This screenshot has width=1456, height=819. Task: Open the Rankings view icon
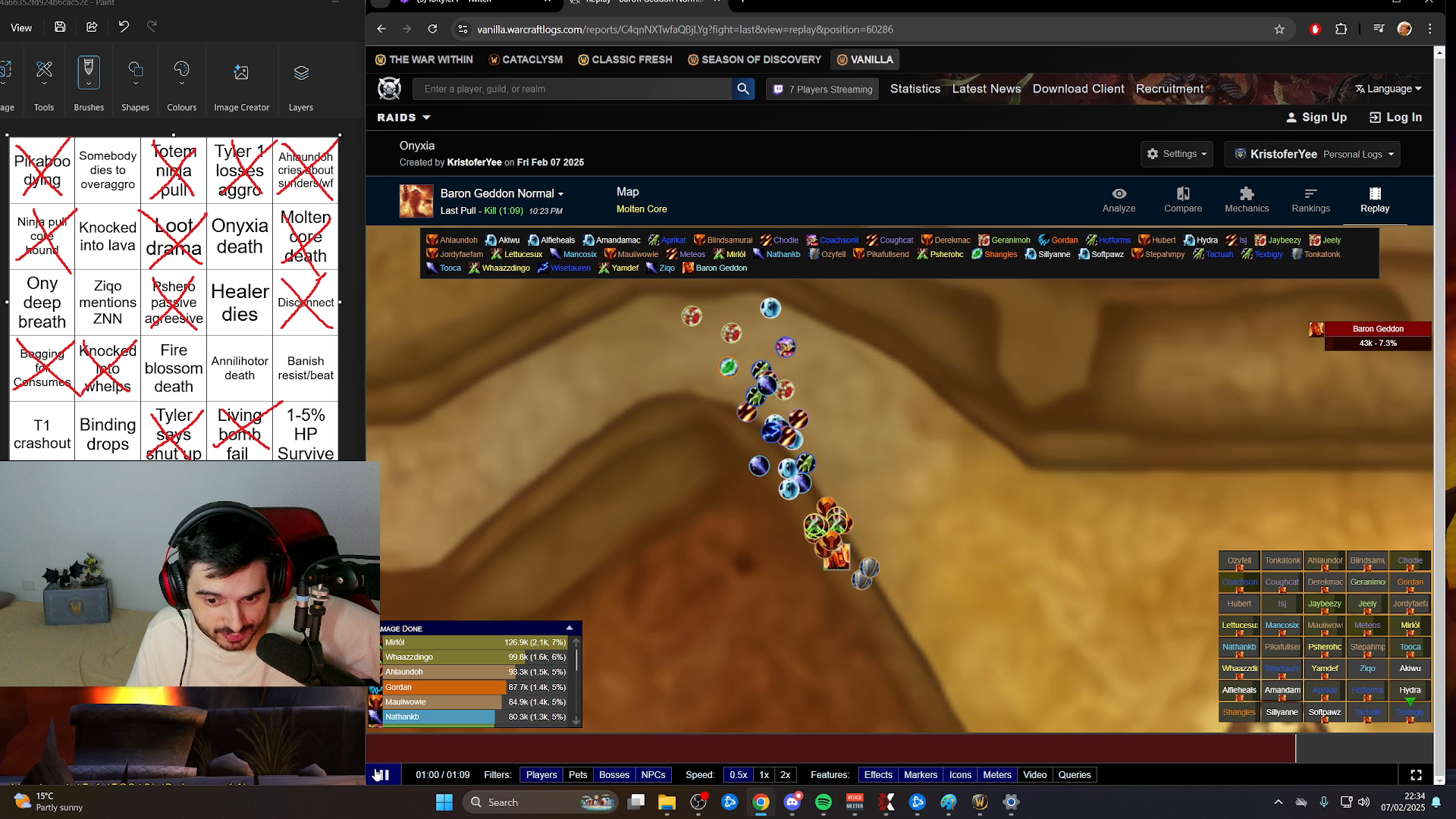click(1310, 199)
